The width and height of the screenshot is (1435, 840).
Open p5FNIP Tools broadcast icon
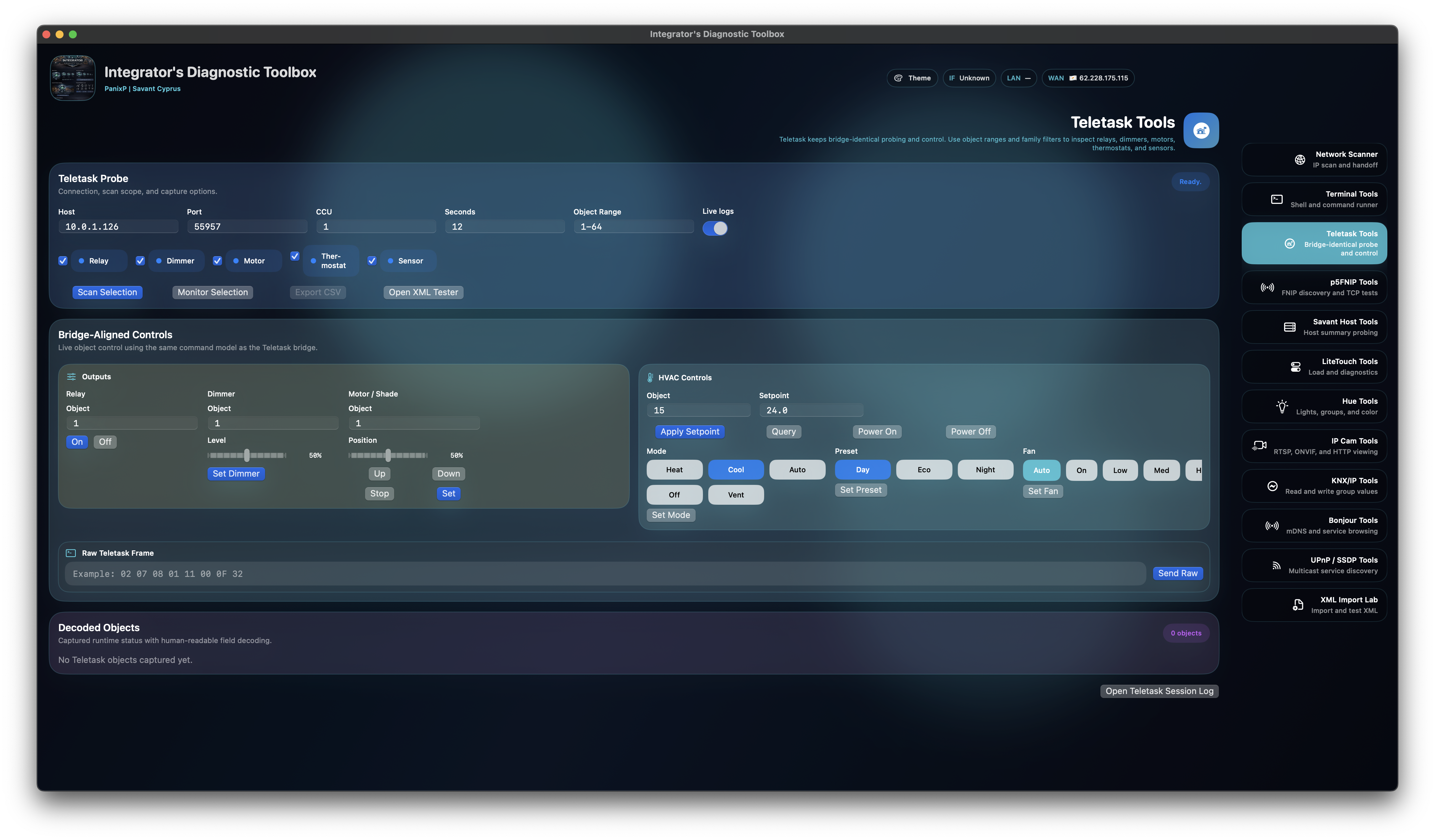(x=1267, y=288)
